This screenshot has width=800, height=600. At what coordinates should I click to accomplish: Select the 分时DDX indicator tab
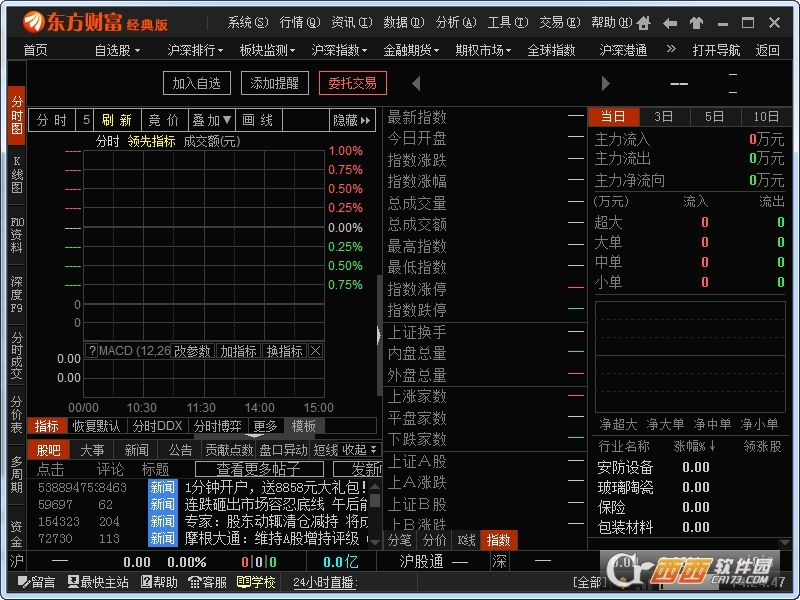[x=157, y=426]
